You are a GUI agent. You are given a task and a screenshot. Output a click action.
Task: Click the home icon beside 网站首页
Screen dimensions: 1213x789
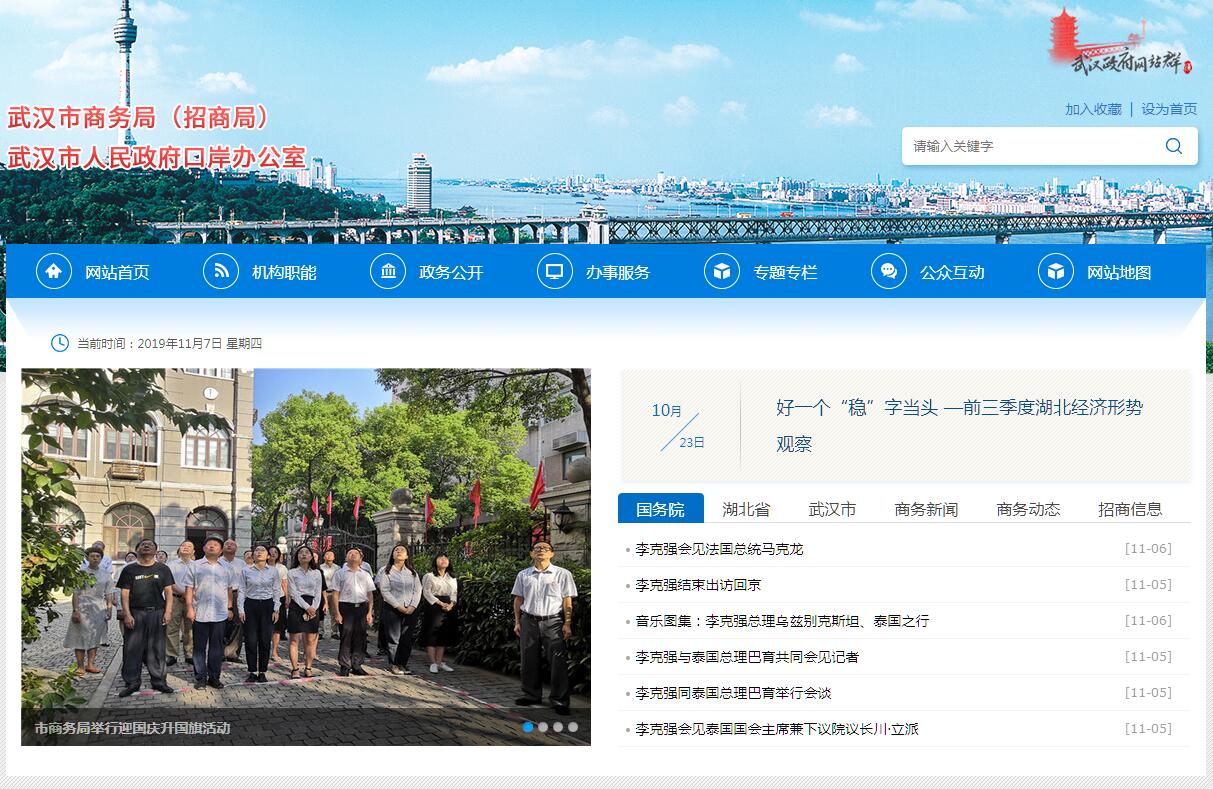click(x=54, y=271)
